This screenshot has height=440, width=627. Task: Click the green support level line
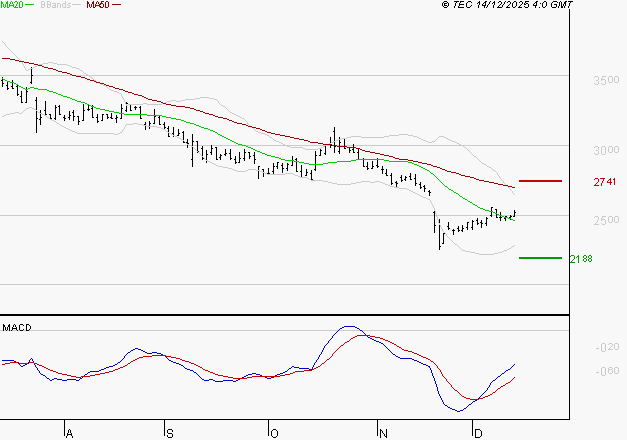[x=540, y=258]
